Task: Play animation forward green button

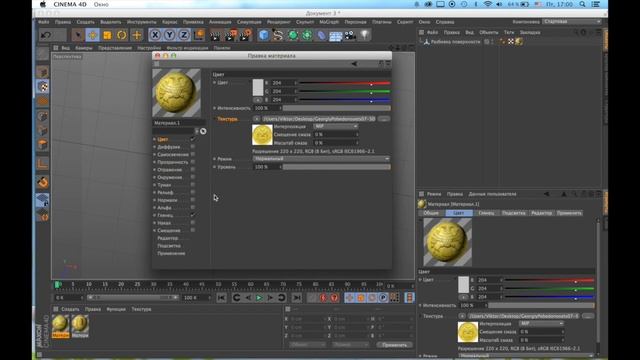Action: 259,298
